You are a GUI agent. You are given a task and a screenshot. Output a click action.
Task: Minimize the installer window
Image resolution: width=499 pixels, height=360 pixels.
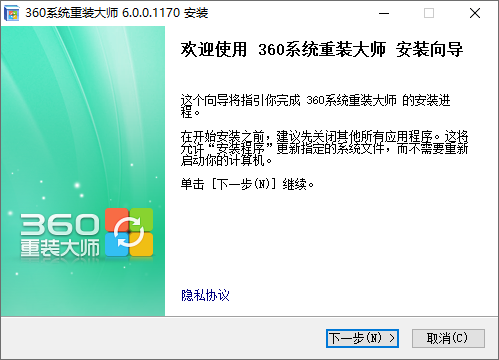384,13
